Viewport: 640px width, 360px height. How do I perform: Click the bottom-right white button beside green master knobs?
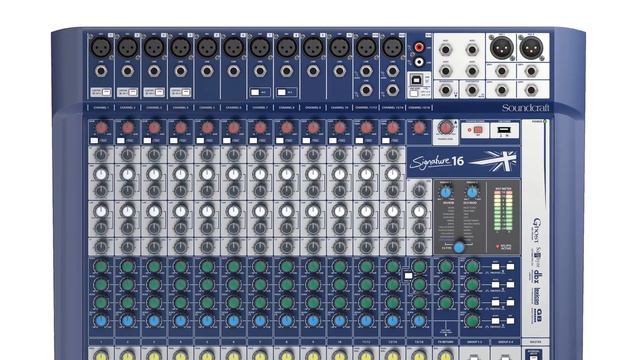[x=510, y=321]
